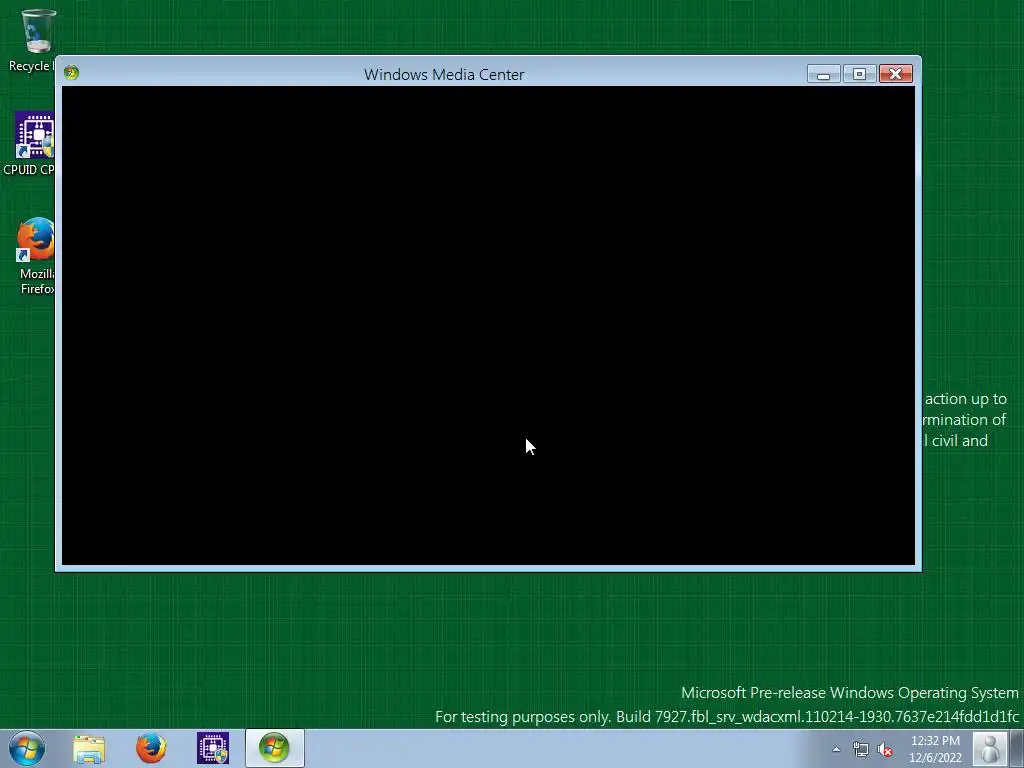
Task: Maximize the Windows Media Center window
Action: pyautogui.click(x=859, y=74)
